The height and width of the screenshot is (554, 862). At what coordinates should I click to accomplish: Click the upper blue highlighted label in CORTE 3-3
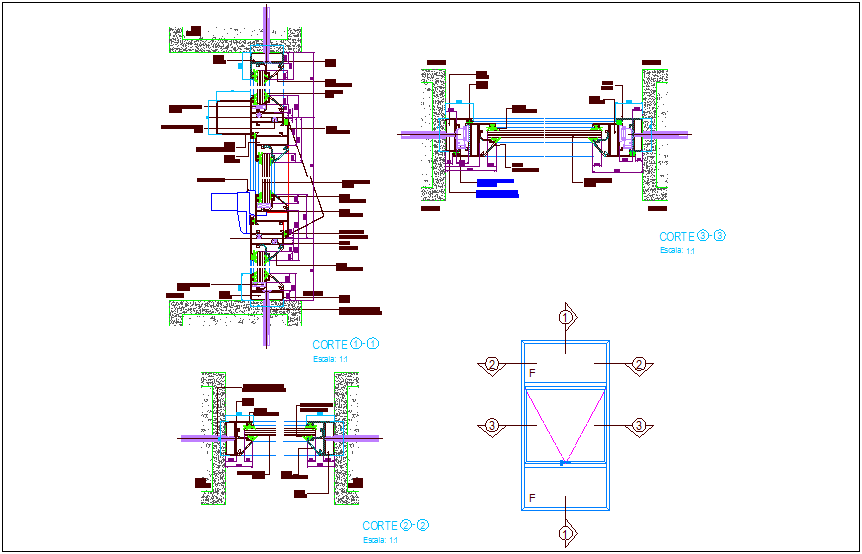tap(500, 183)
